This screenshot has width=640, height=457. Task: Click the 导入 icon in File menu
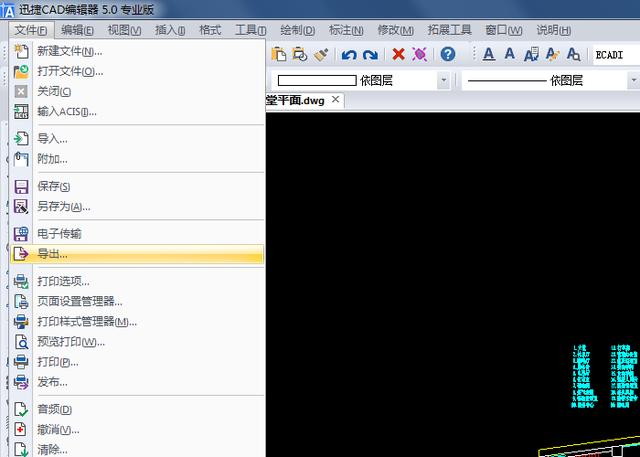click(21, 139)
